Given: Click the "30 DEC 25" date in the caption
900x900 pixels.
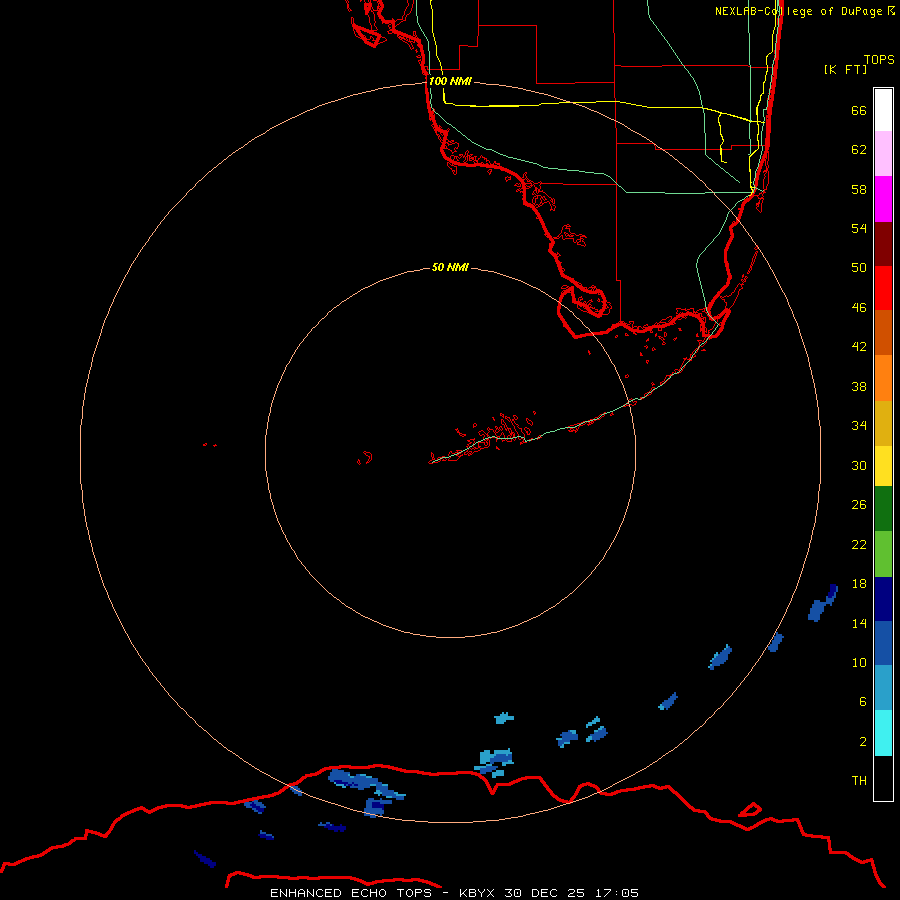Looking at the screenshot, I should [544, 893].
